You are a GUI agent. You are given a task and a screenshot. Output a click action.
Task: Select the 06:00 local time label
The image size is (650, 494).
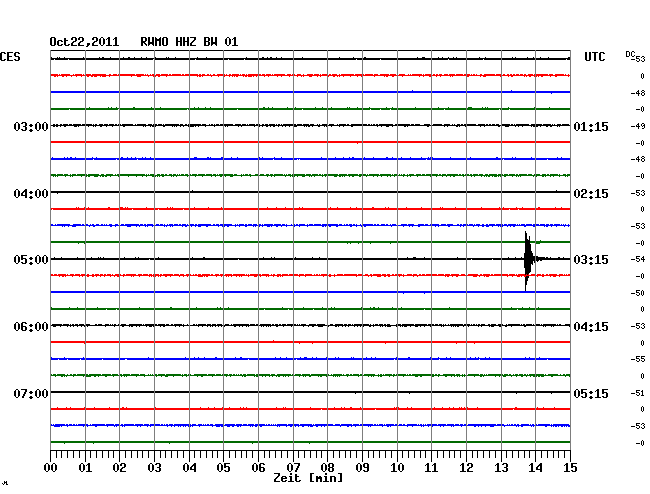click(31, 327)
